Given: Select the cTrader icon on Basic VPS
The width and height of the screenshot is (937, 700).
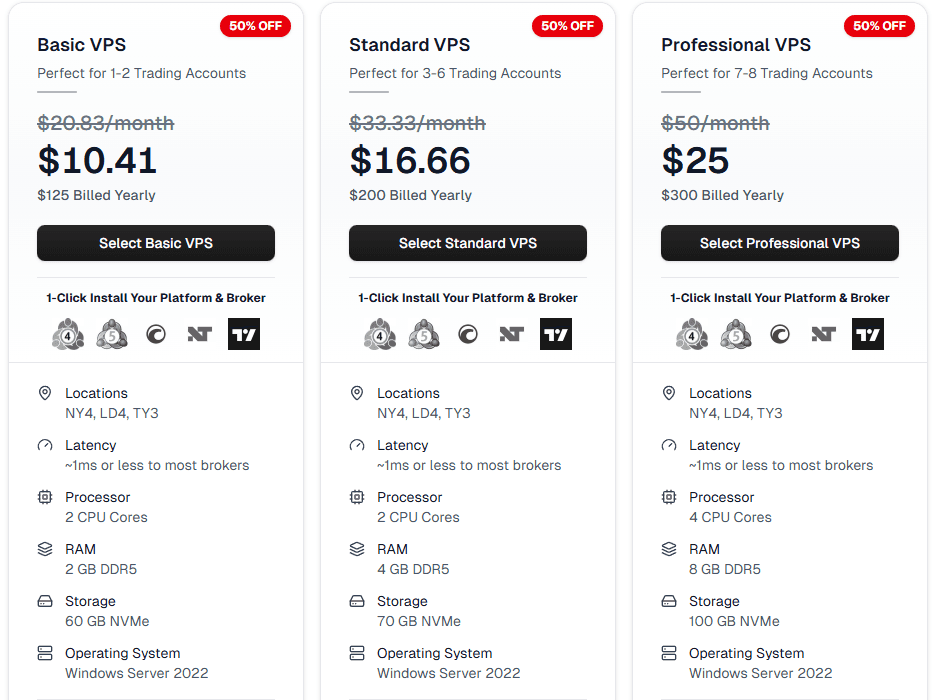Looking at the screenshot, I should click(155, 333).
